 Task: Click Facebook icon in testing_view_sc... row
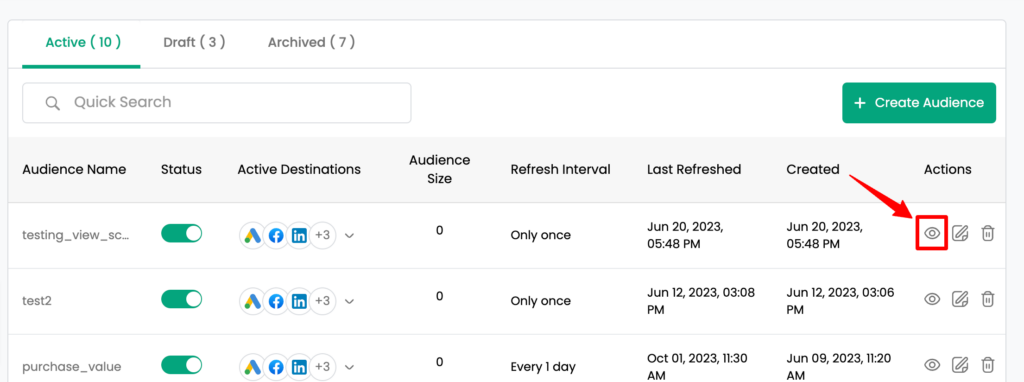[x=276, y=236]
